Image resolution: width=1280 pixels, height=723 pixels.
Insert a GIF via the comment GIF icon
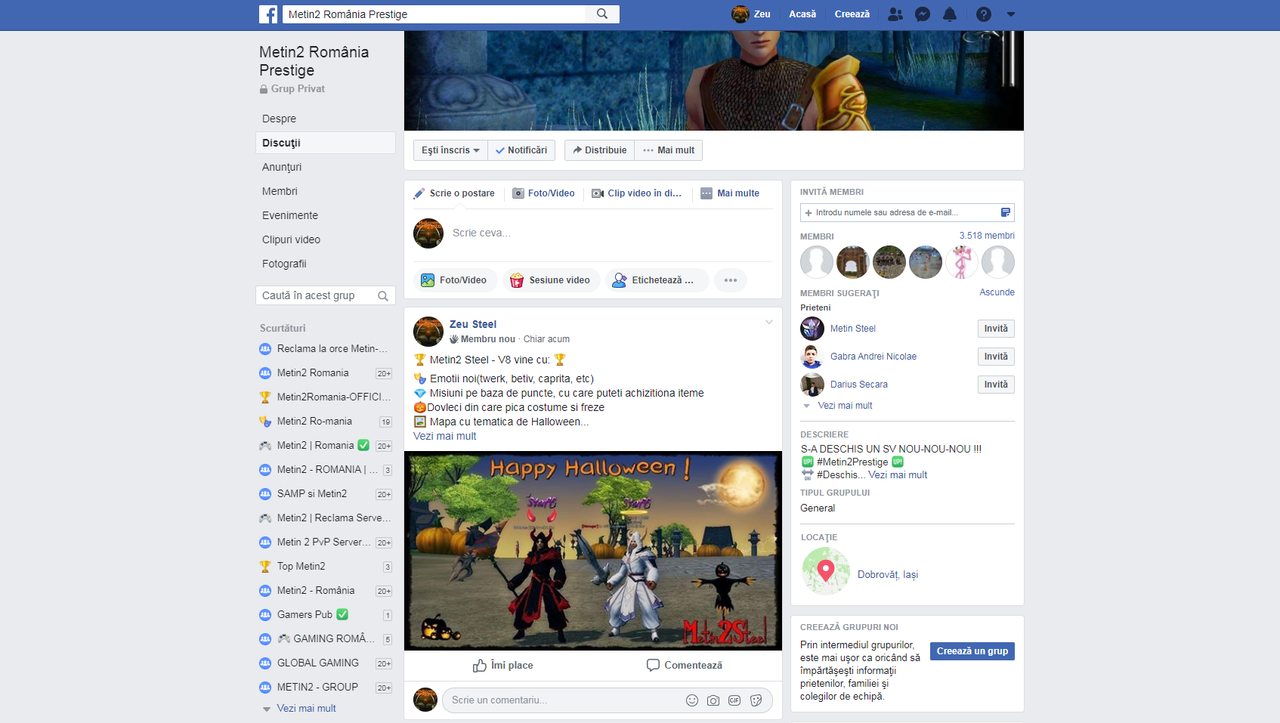tap(734, 700)
